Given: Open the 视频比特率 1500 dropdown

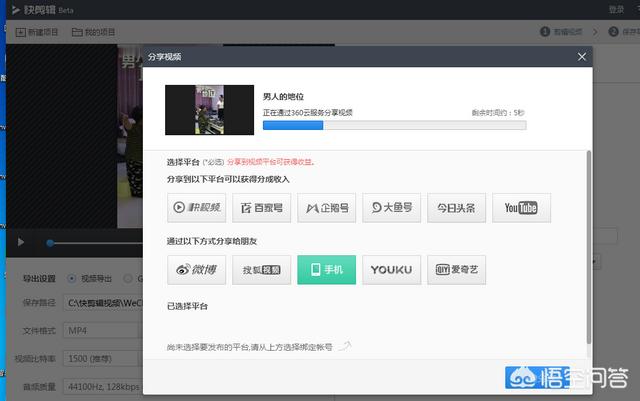Looking at the screenshot, I should (103, 359).
